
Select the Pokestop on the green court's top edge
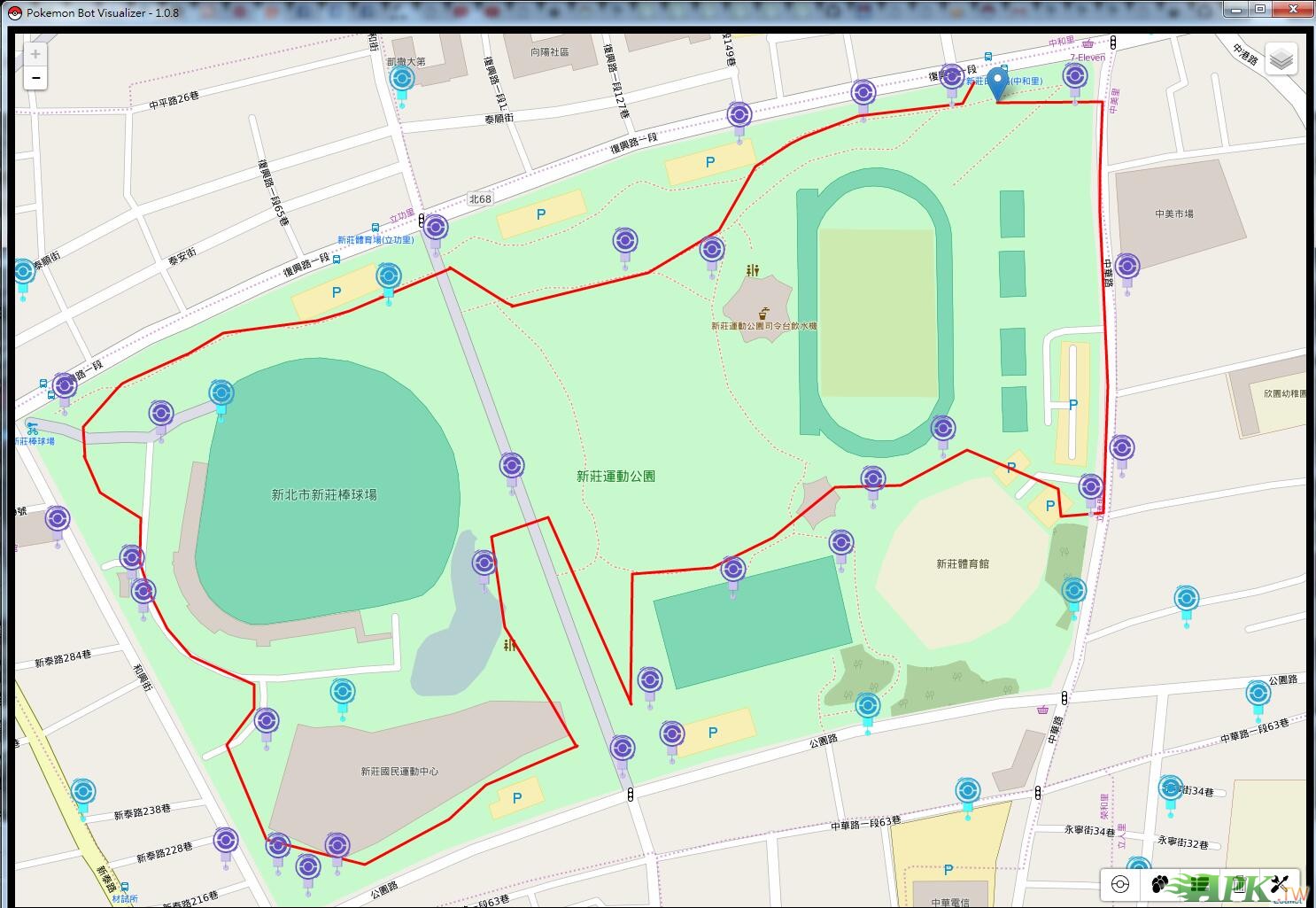(x=732, y=575)
